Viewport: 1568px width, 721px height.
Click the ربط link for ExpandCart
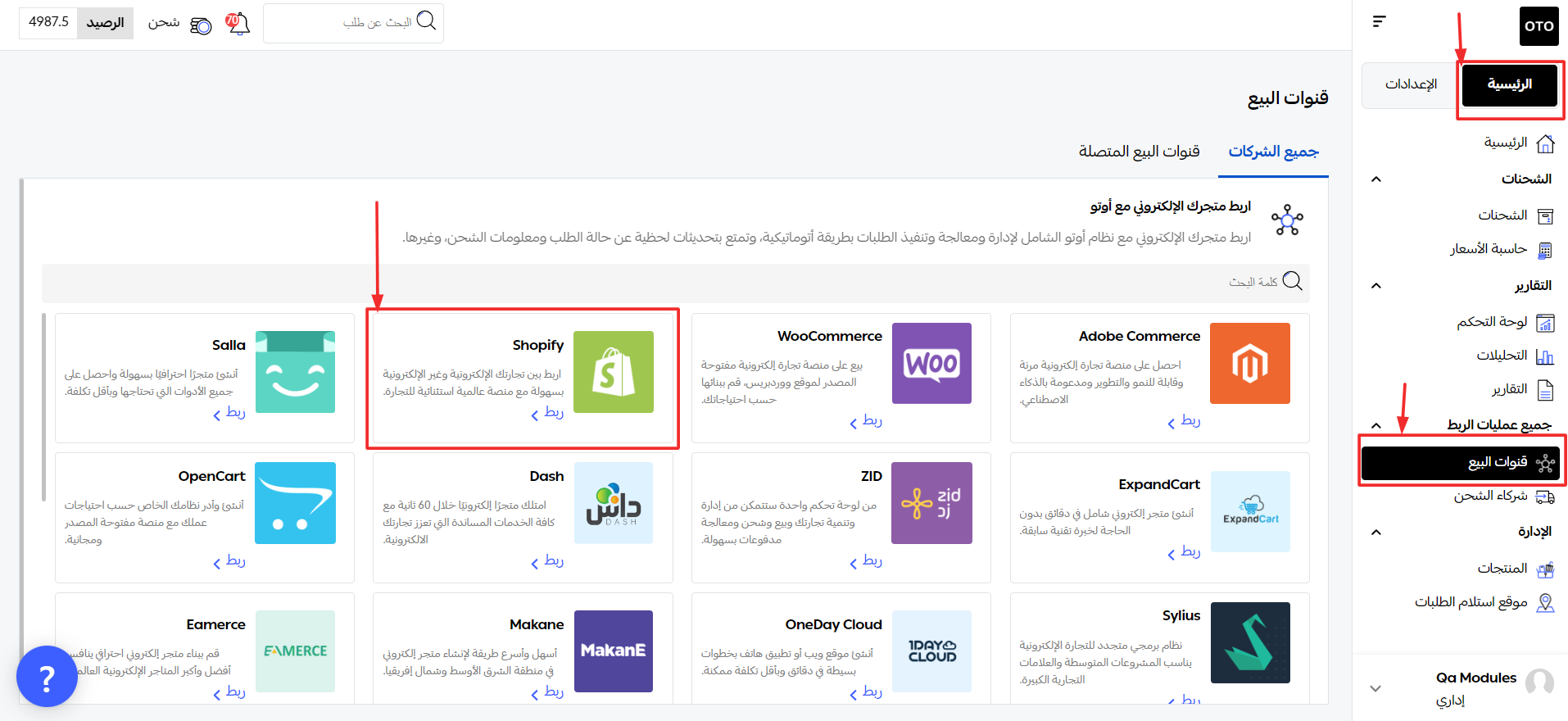1184,552
